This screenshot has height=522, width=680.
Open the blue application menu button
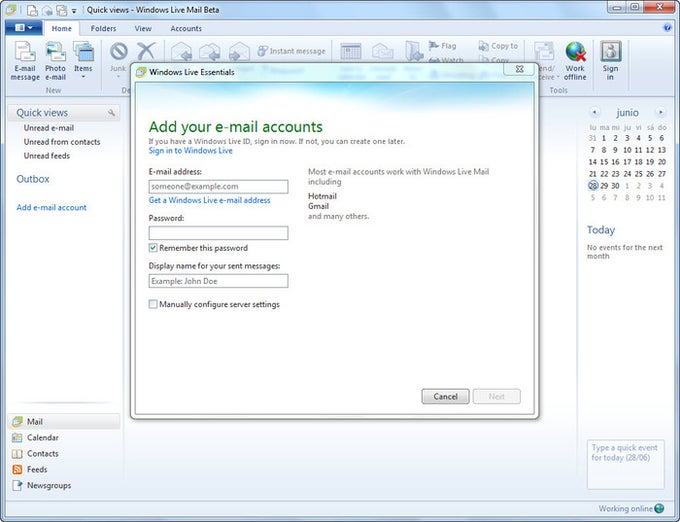23,28
